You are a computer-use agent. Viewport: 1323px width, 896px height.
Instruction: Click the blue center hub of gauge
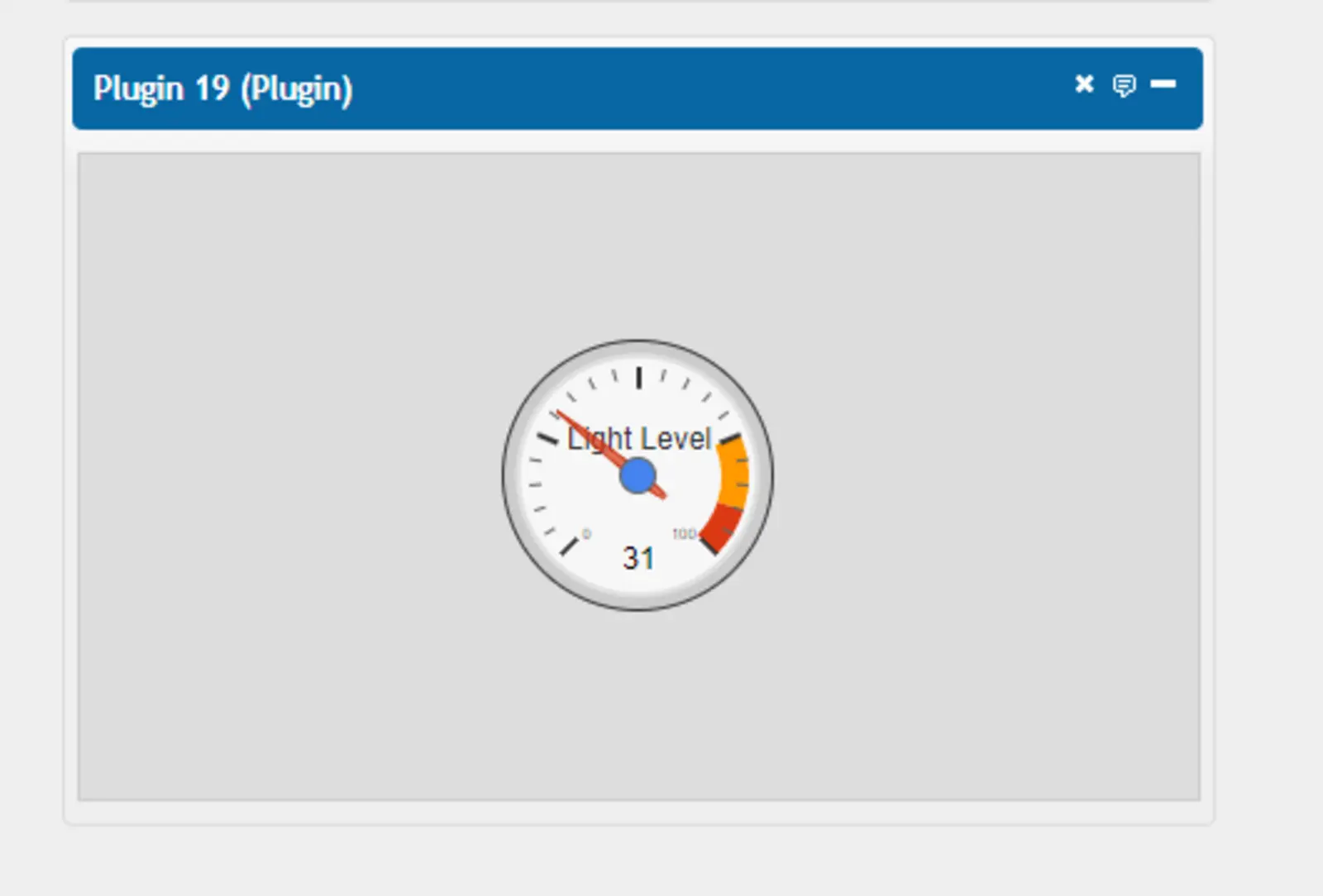pos(638,476)
